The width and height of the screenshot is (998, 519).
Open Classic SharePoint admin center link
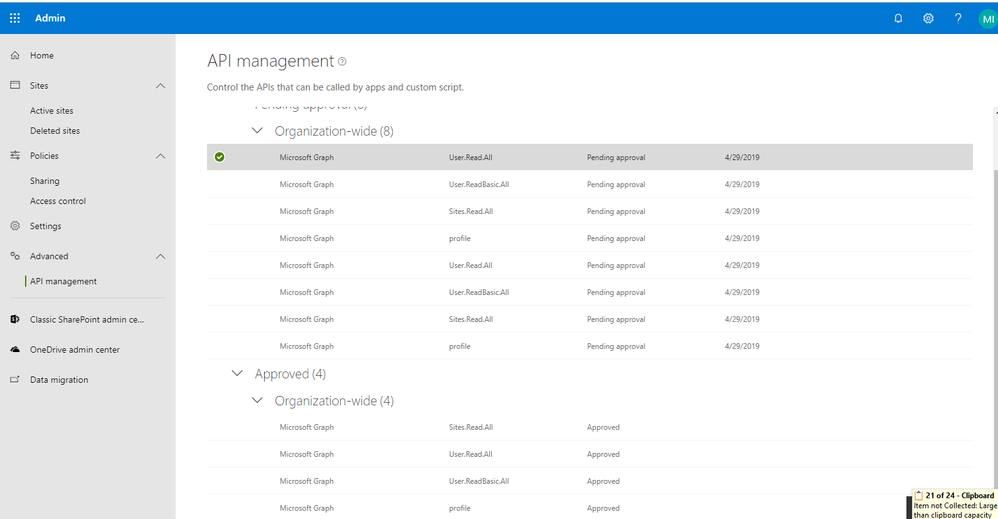click(87, 320)
